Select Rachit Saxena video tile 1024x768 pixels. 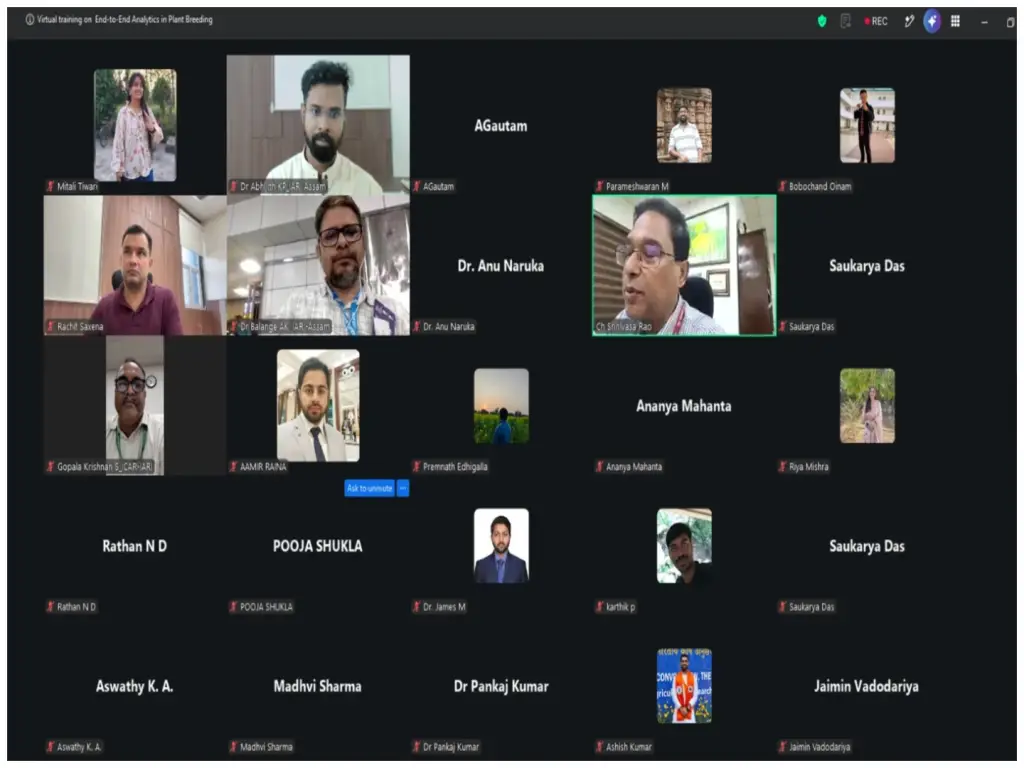[135, 265]
